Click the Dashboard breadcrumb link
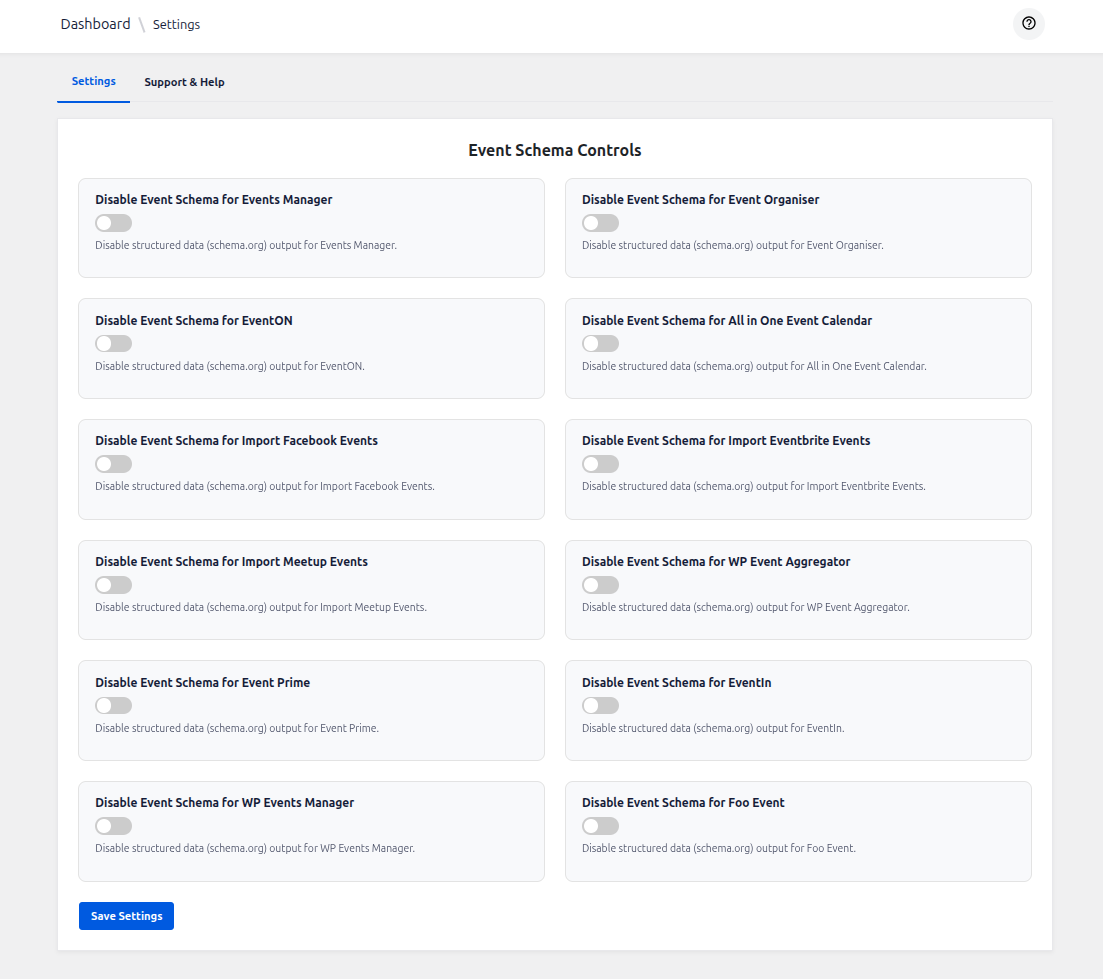Image resolution: width=1103 pixels, height=979 pixels. point(95,24)
